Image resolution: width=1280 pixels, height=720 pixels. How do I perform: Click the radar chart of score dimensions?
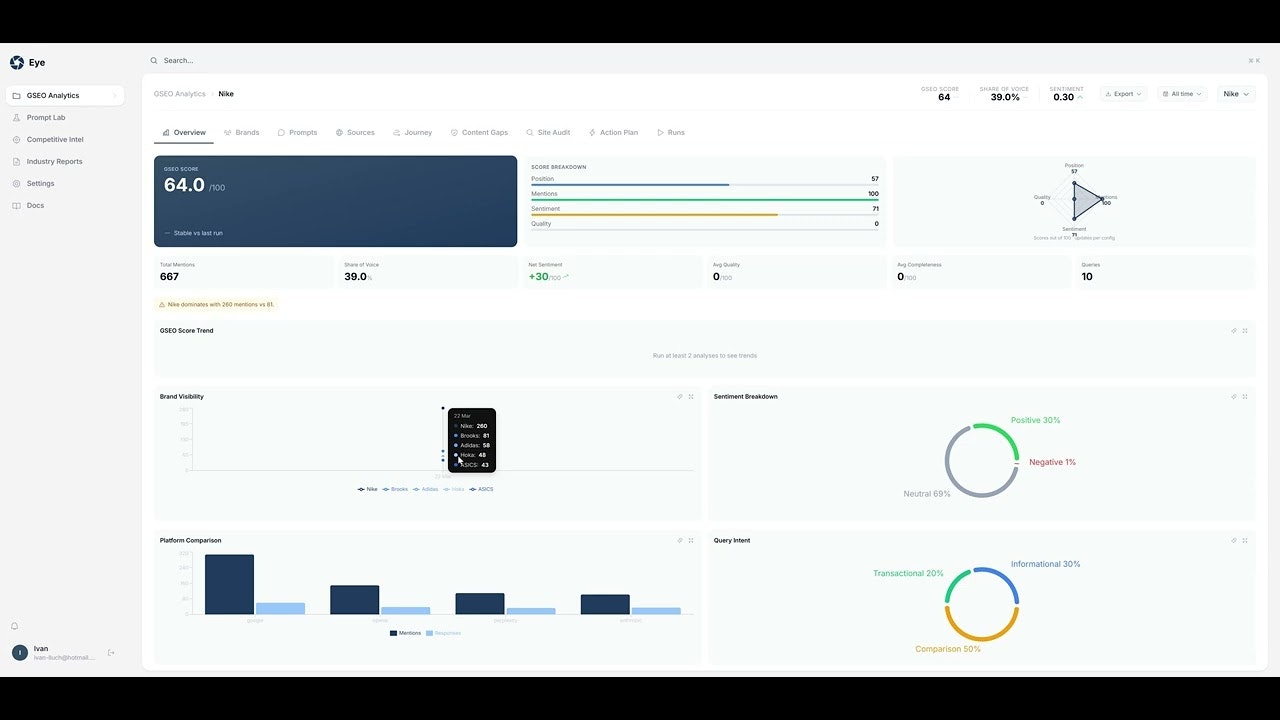[x=1075, y=201]
